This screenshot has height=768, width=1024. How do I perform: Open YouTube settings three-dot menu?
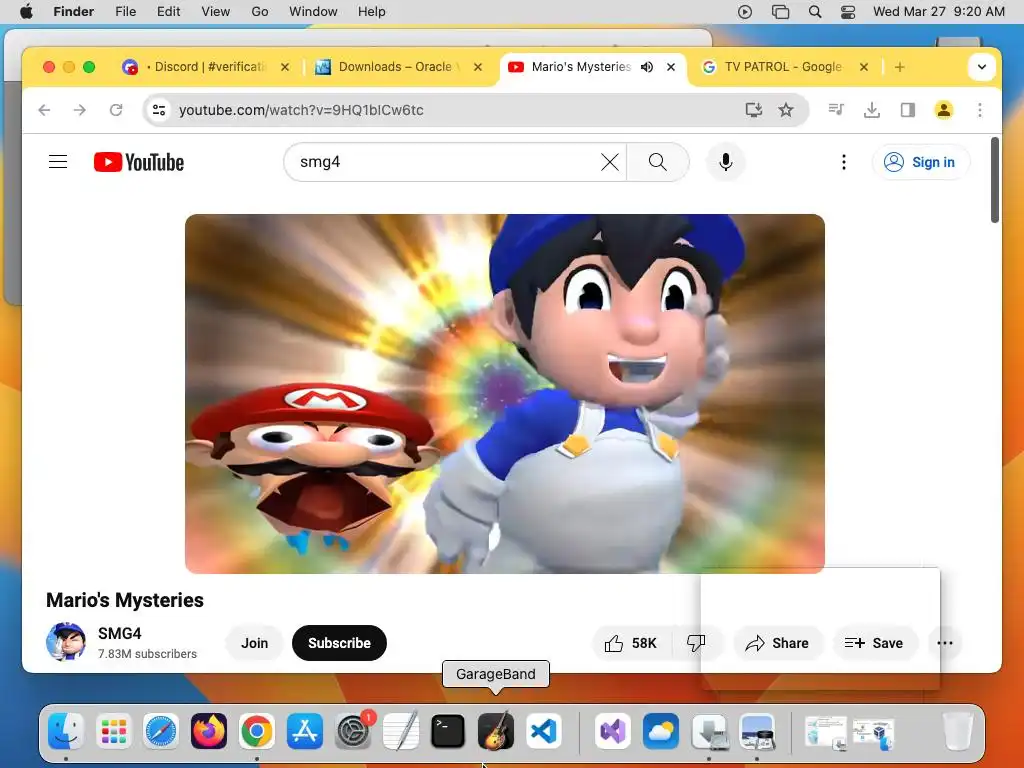pyautogui.click(x=844, y=162)
